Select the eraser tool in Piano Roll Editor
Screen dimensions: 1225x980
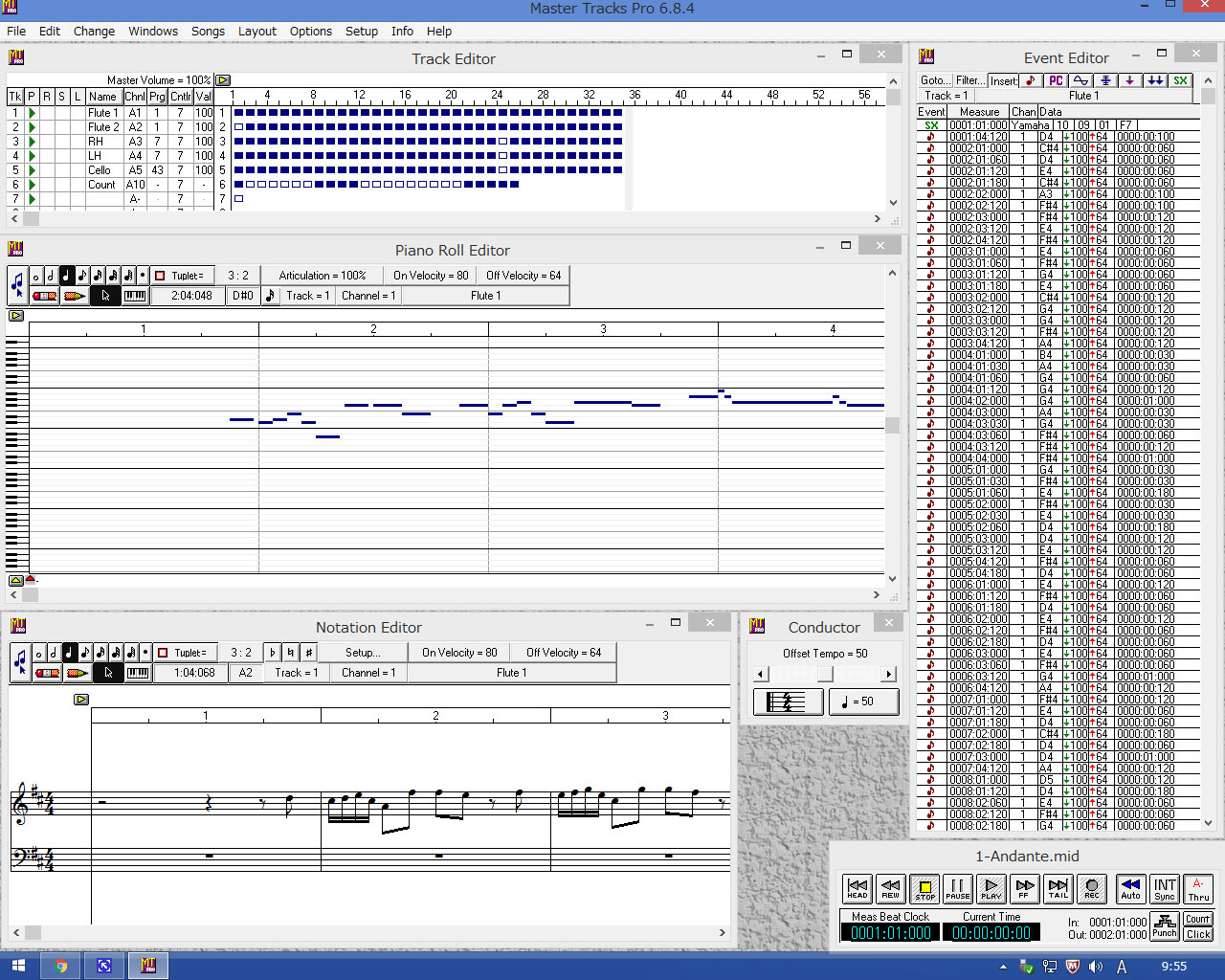point(45,296)
